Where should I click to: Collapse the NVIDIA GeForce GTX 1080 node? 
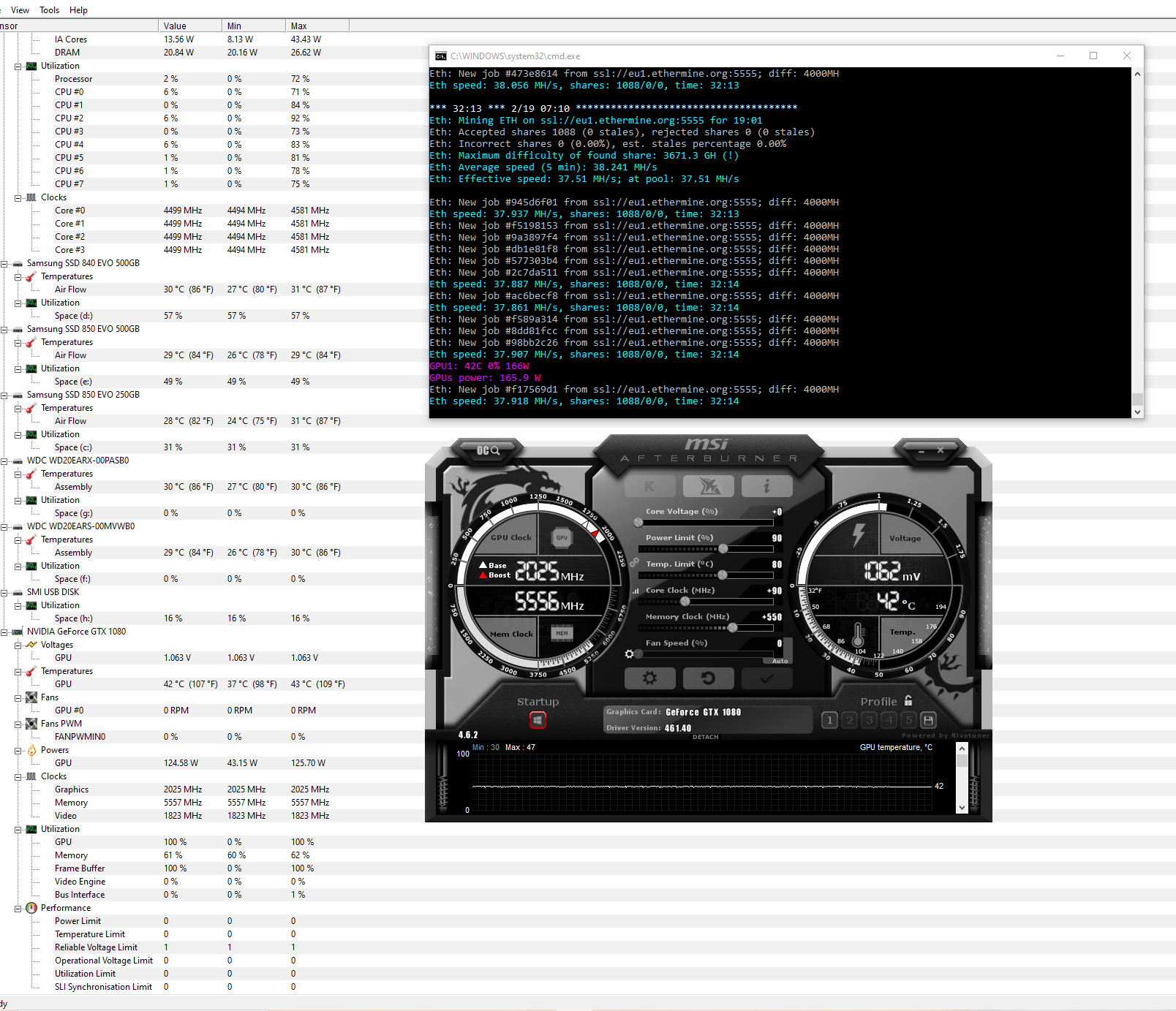(x=4, y=632)
